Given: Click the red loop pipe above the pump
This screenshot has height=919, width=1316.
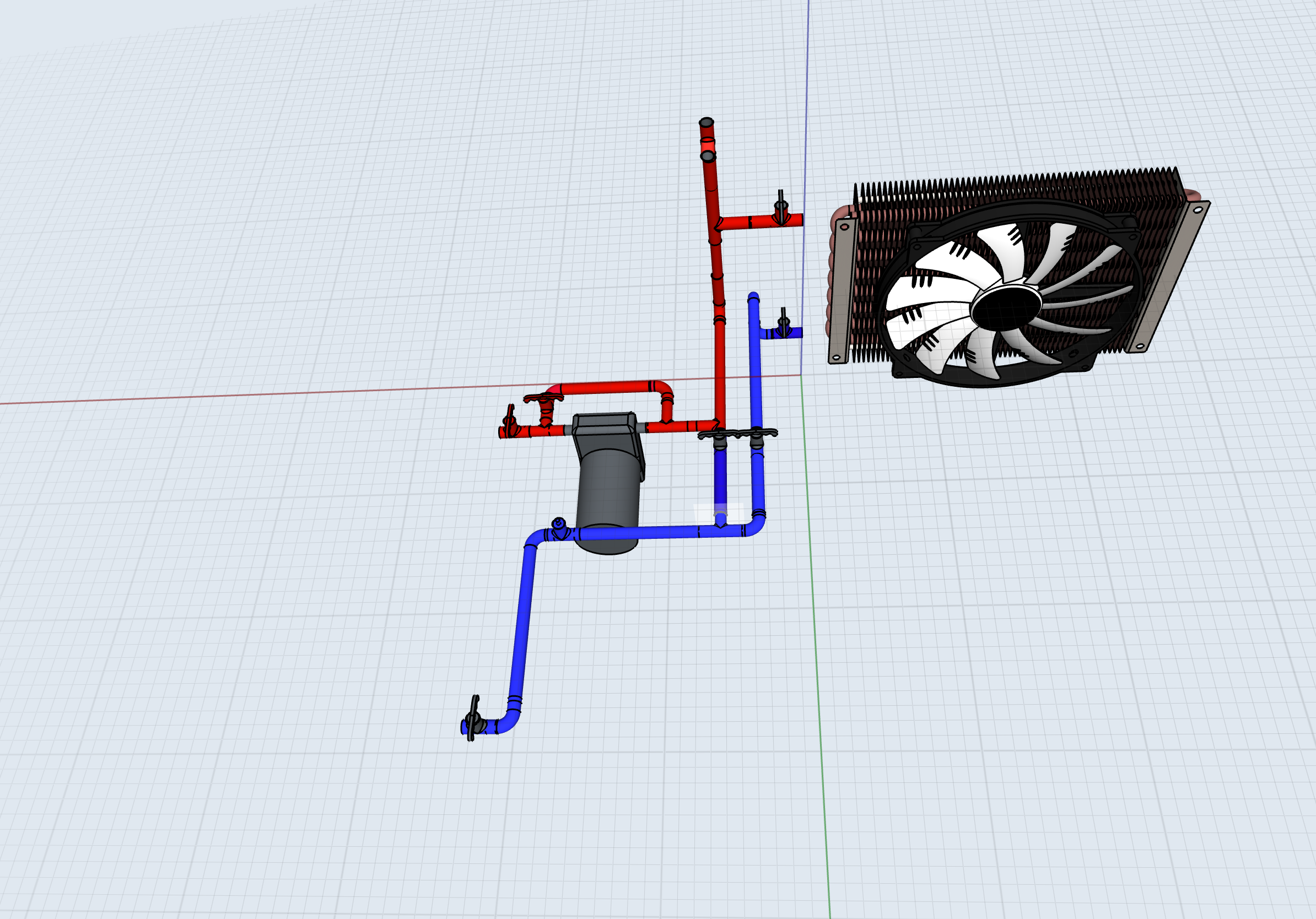Looking at the screenshot, I should click(x=607, y=388).
